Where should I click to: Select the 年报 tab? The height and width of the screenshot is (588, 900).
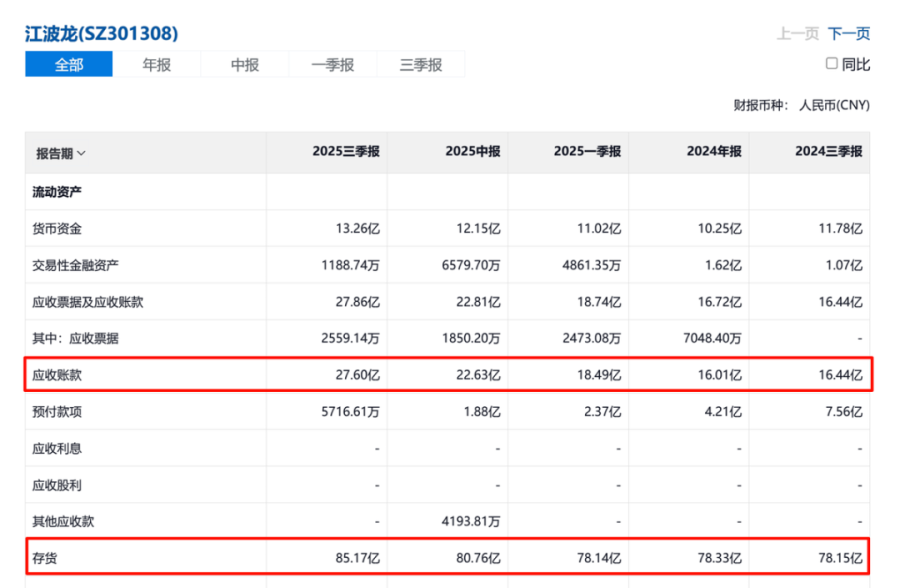click(x=157, y=65)
